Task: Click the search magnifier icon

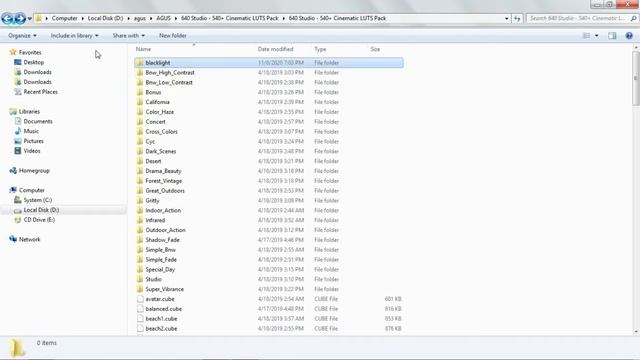Action: pyautogui.click(x=633, y=18)
